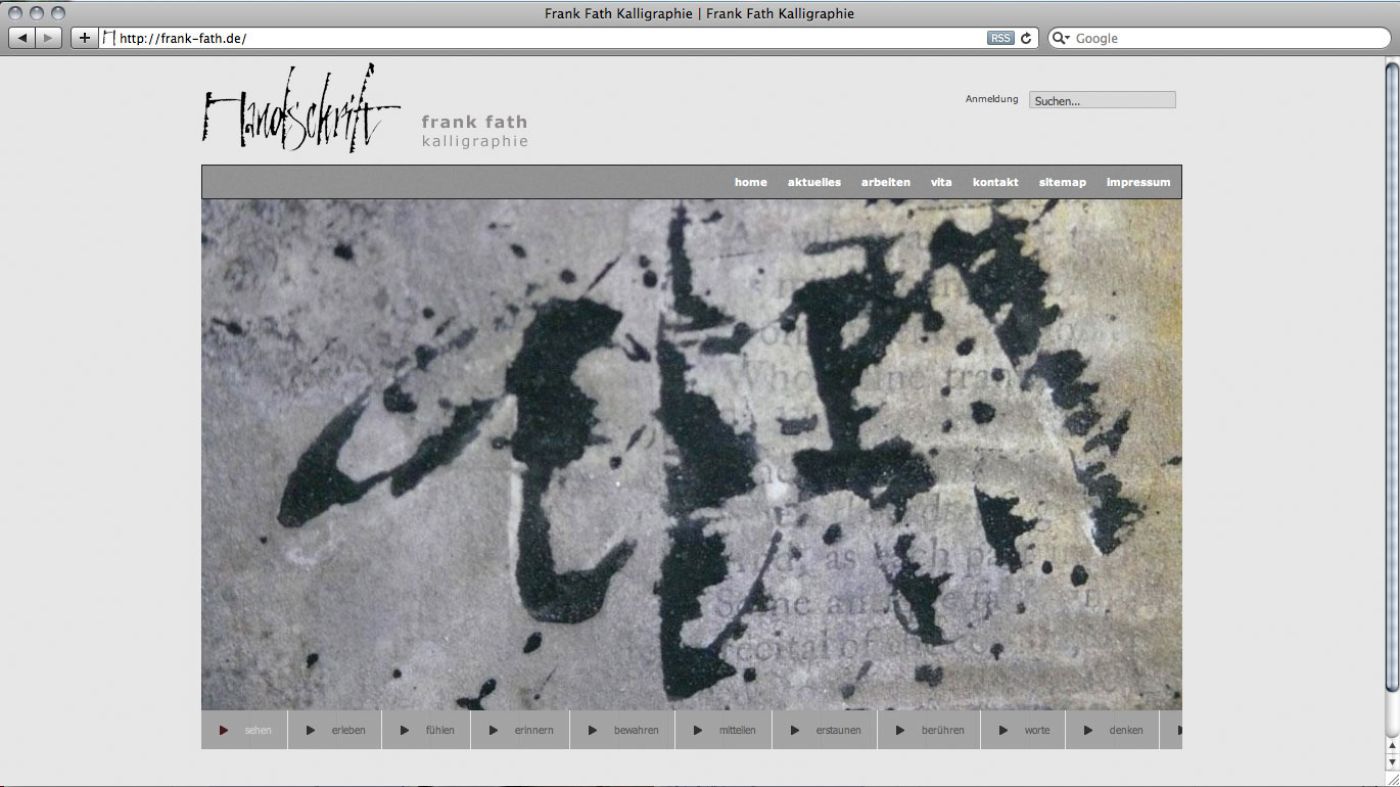Screen dimensions: 1400x787
Task: Click the large calligraphy artwork image
Action: point(691,454)
